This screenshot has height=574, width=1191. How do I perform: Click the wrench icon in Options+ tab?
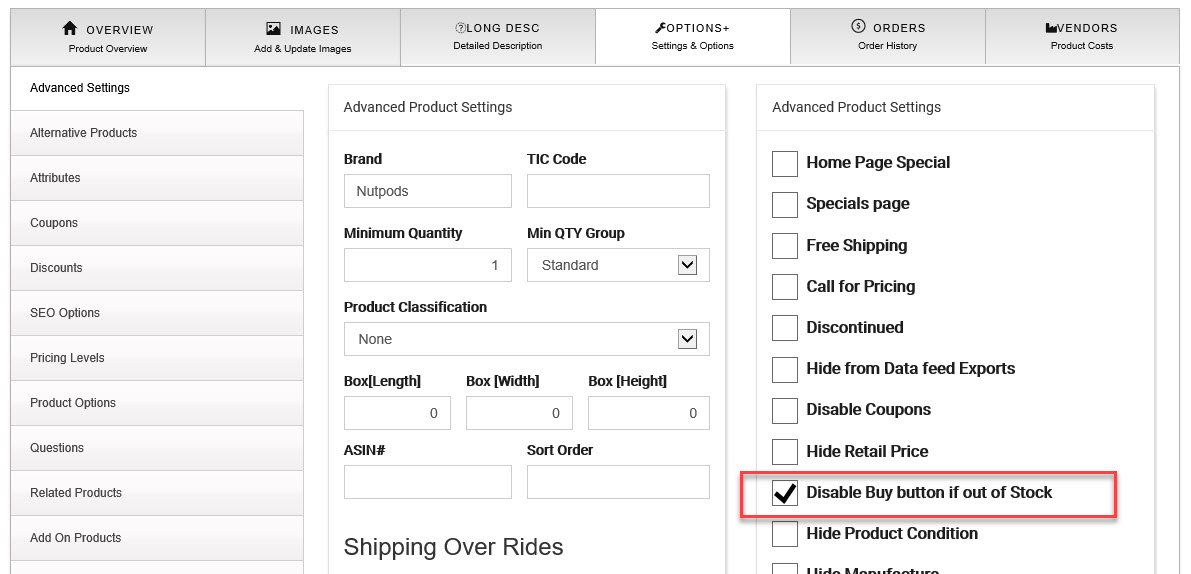[658, 28]
